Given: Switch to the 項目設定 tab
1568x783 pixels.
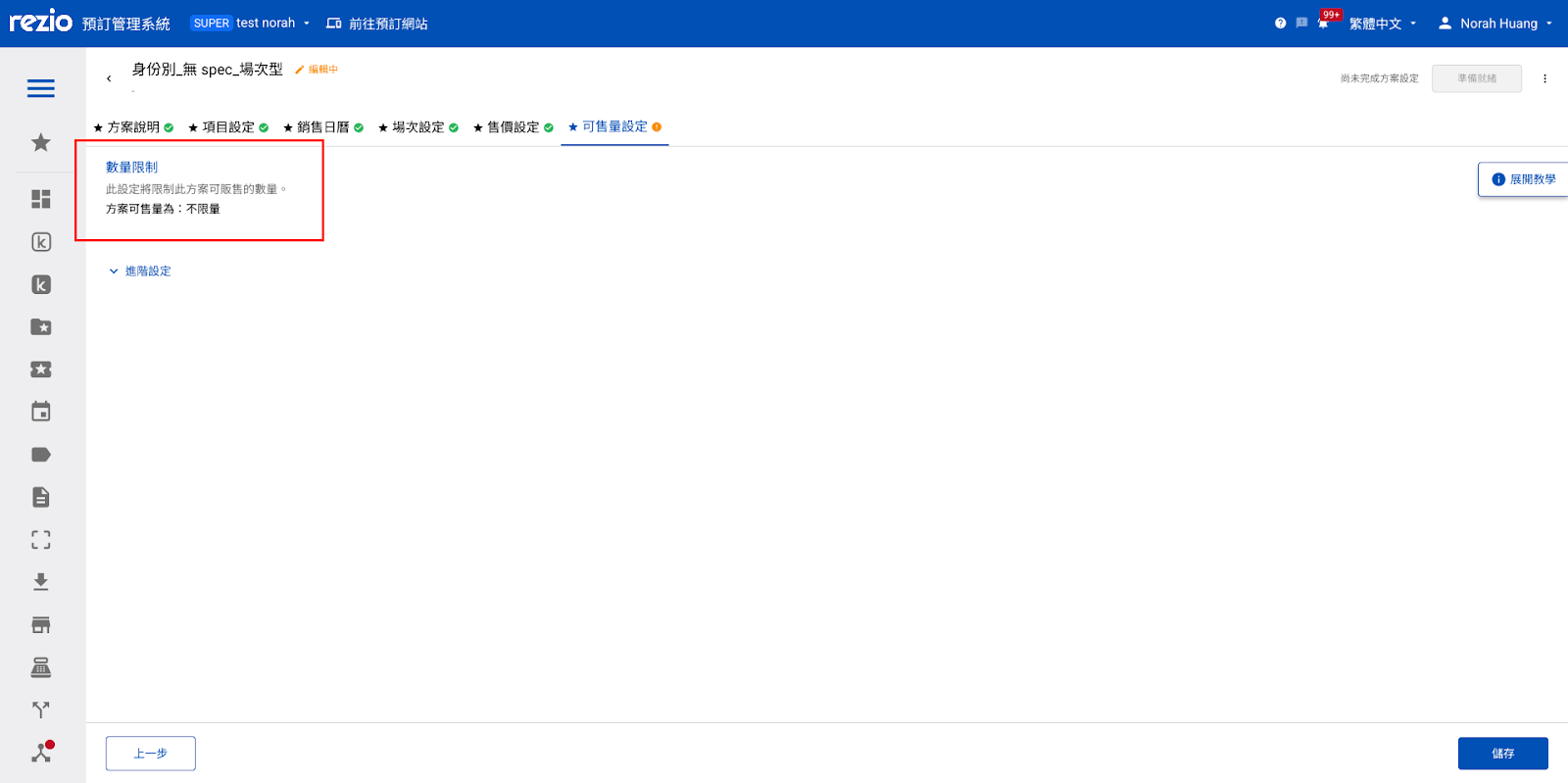Looking at the screenshot, I should 228,127.
